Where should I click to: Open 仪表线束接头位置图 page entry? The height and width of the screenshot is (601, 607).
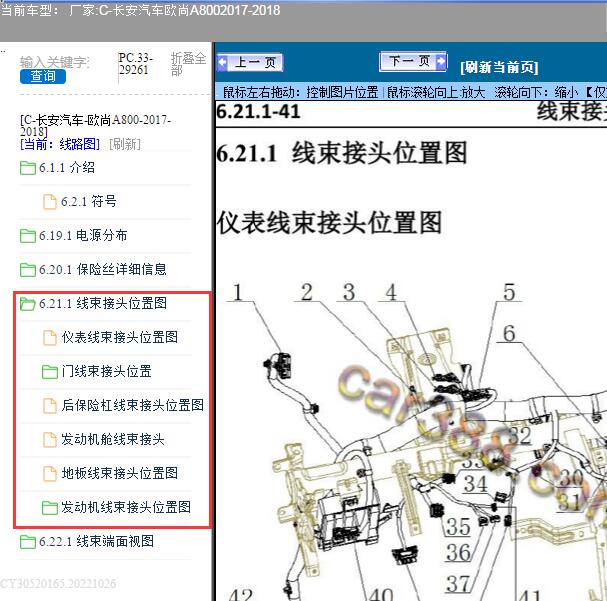point(120,337)
